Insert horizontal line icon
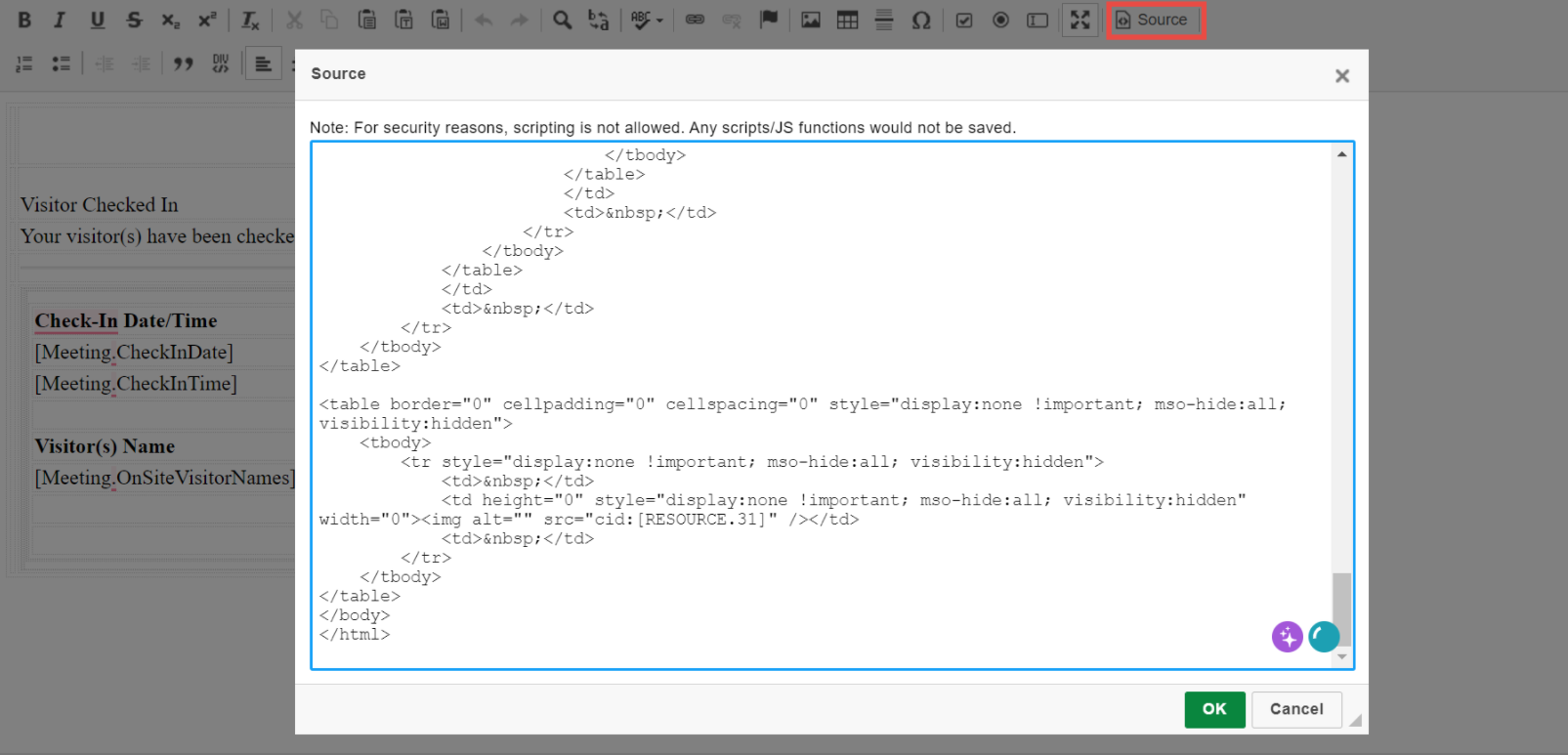Screen dimensions: 1568x755 tap(884, 20)
